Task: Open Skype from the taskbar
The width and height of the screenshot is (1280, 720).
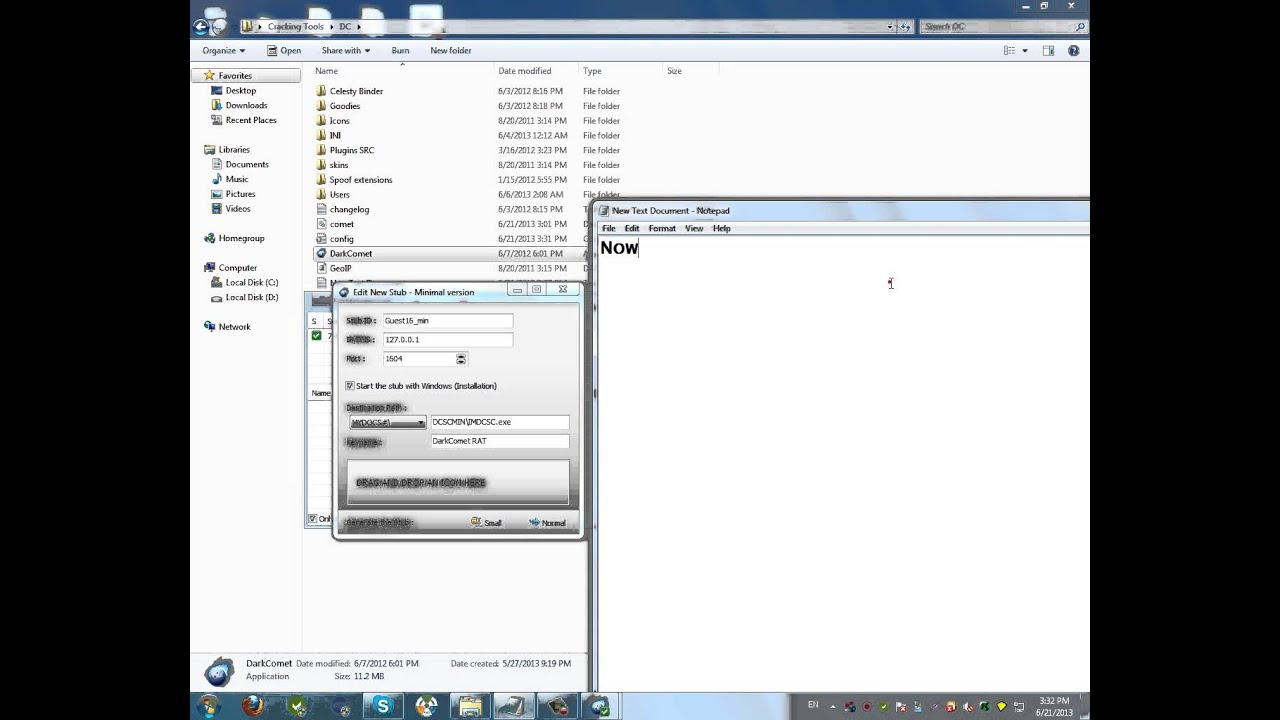Action: [x=383, y=706]
